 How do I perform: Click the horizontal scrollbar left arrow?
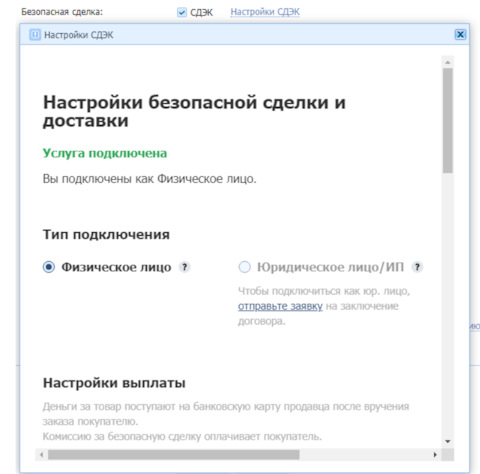tap(42, 455)
